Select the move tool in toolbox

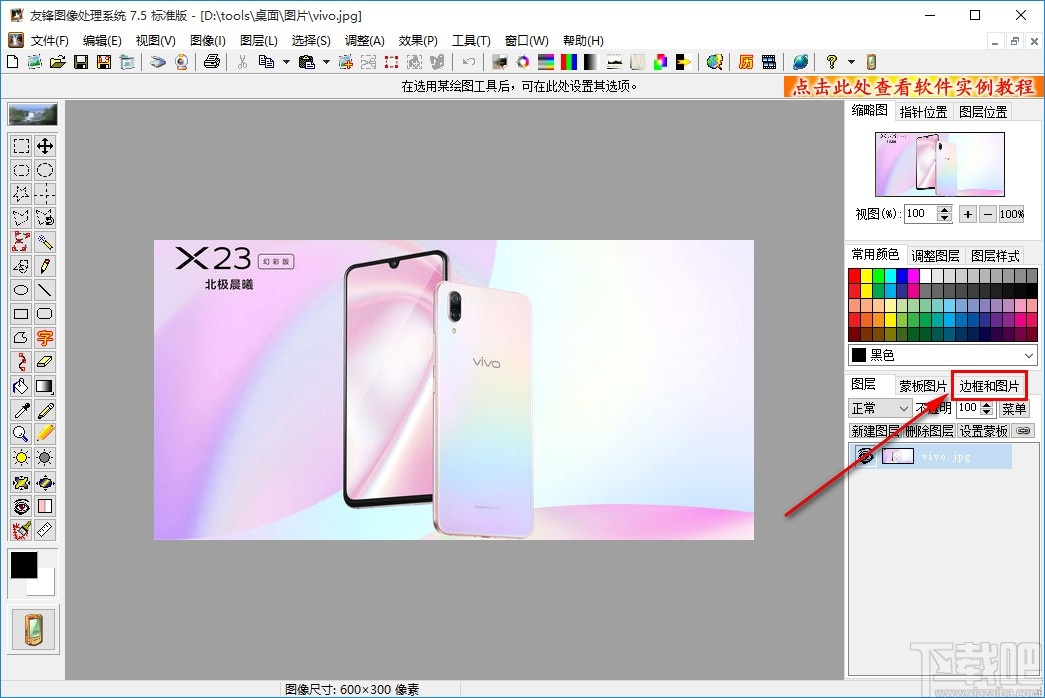[x=45, y=147]
